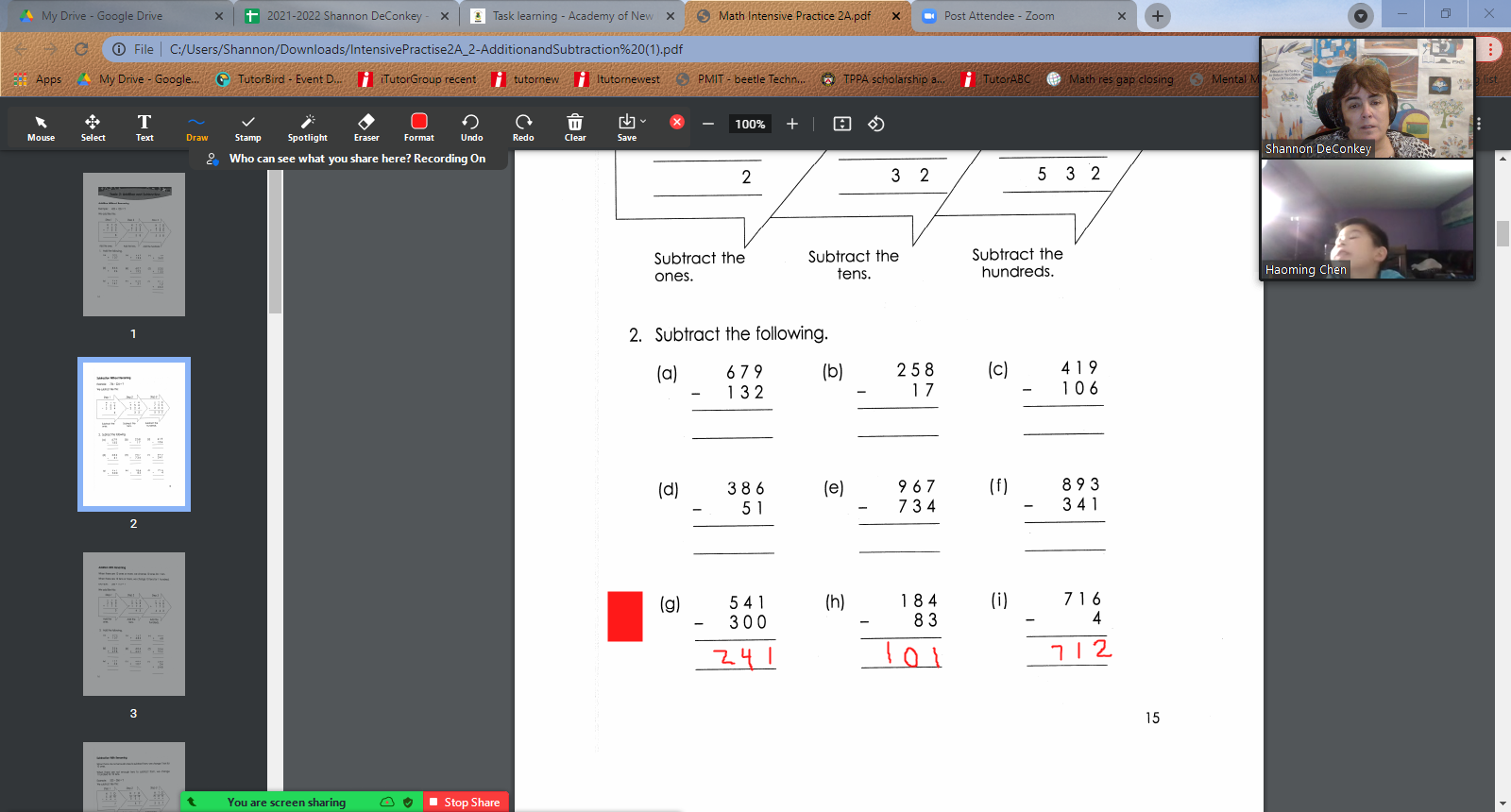
Task: Rotate the PDF counterclockwise
Action: click(876, 124)
